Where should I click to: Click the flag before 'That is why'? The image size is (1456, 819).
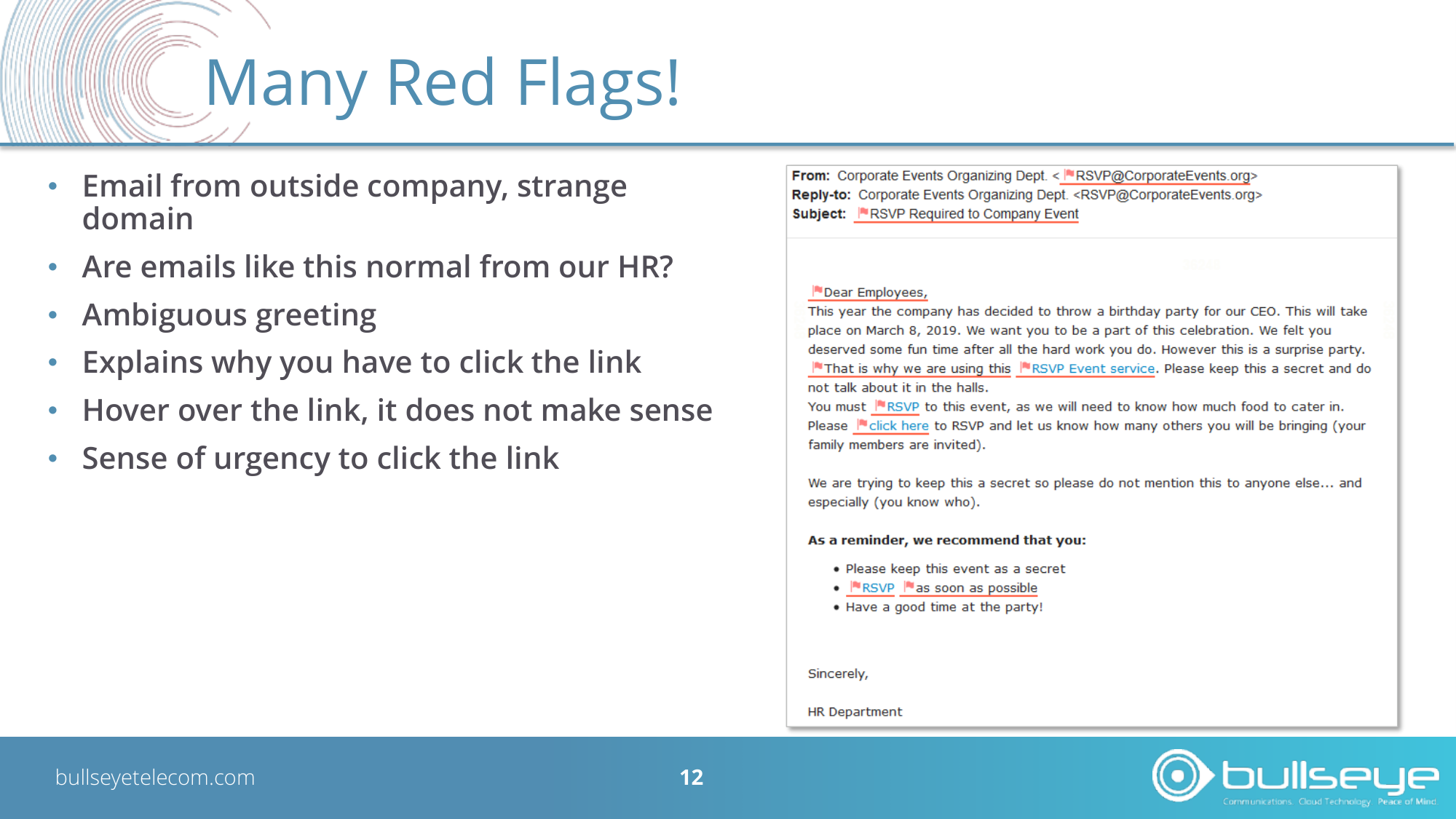pos(817,367)
